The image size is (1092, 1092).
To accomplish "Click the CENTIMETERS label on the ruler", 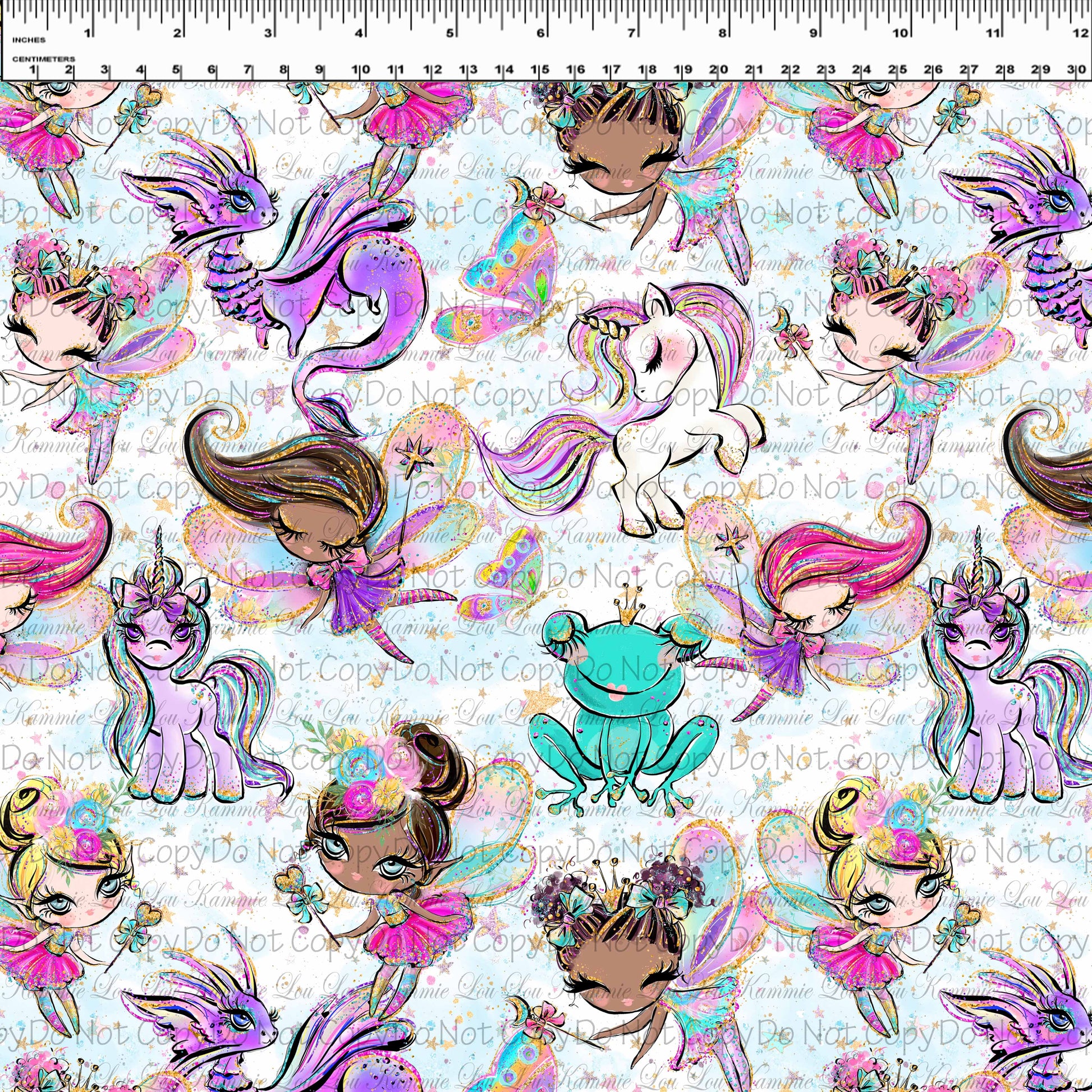I will tap(44, 59).
